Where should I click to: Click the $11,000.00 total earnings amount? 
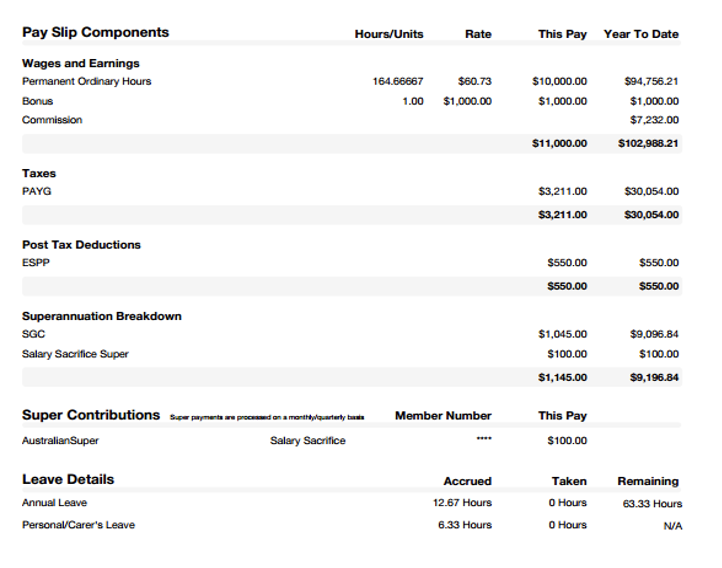click(559, 143)
